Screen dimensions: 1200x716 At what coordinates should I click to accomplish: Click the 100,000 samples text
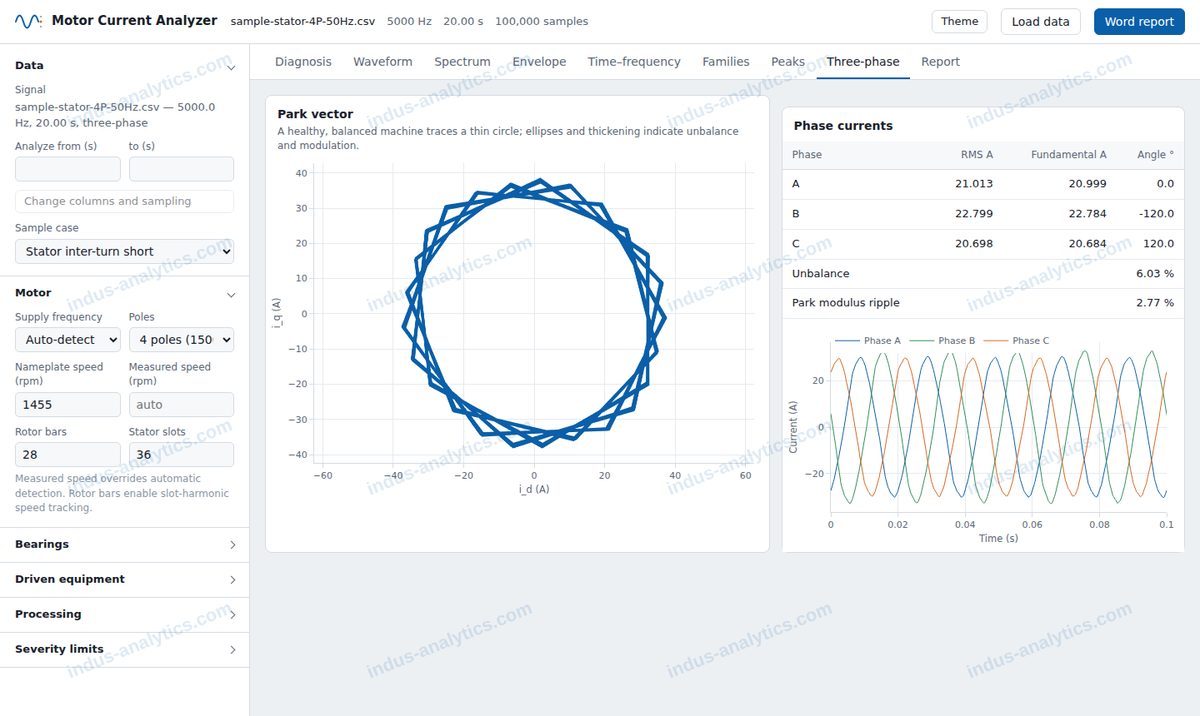click(x=541, y=22)
